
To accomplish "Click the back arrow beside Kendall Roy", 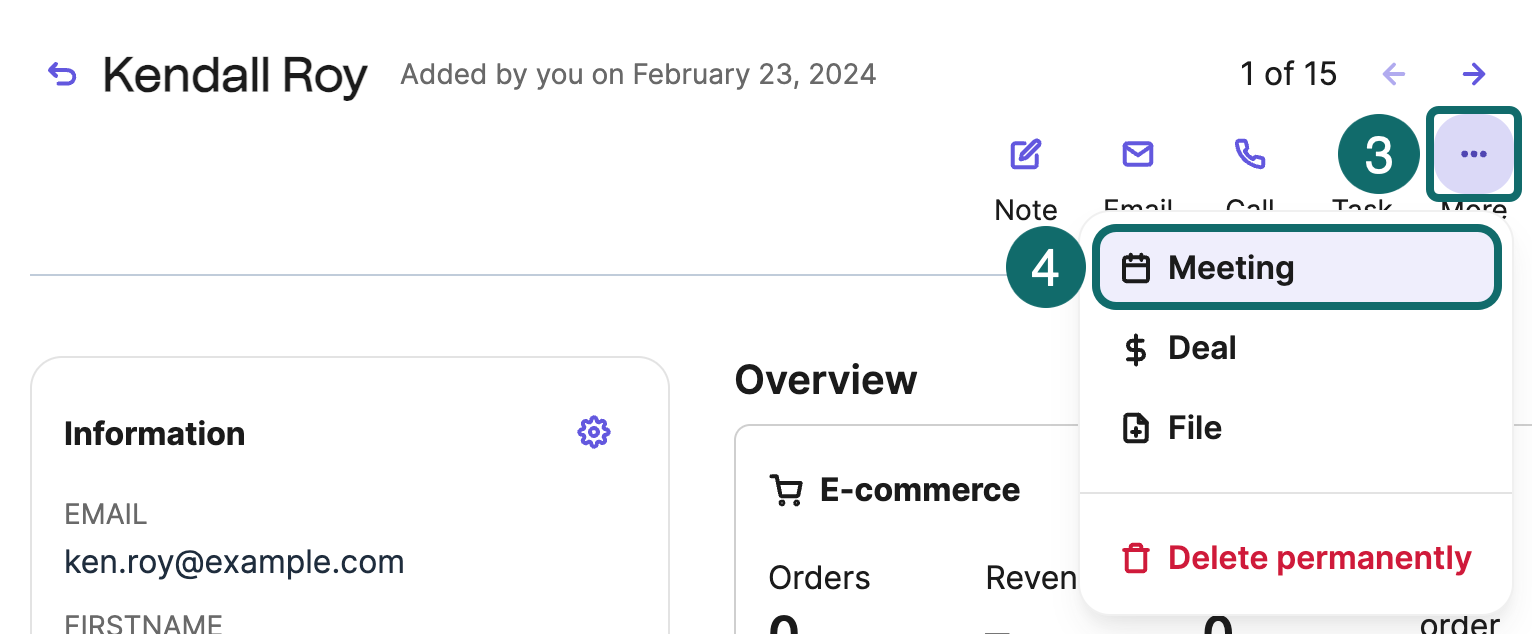I will (62, 74).
